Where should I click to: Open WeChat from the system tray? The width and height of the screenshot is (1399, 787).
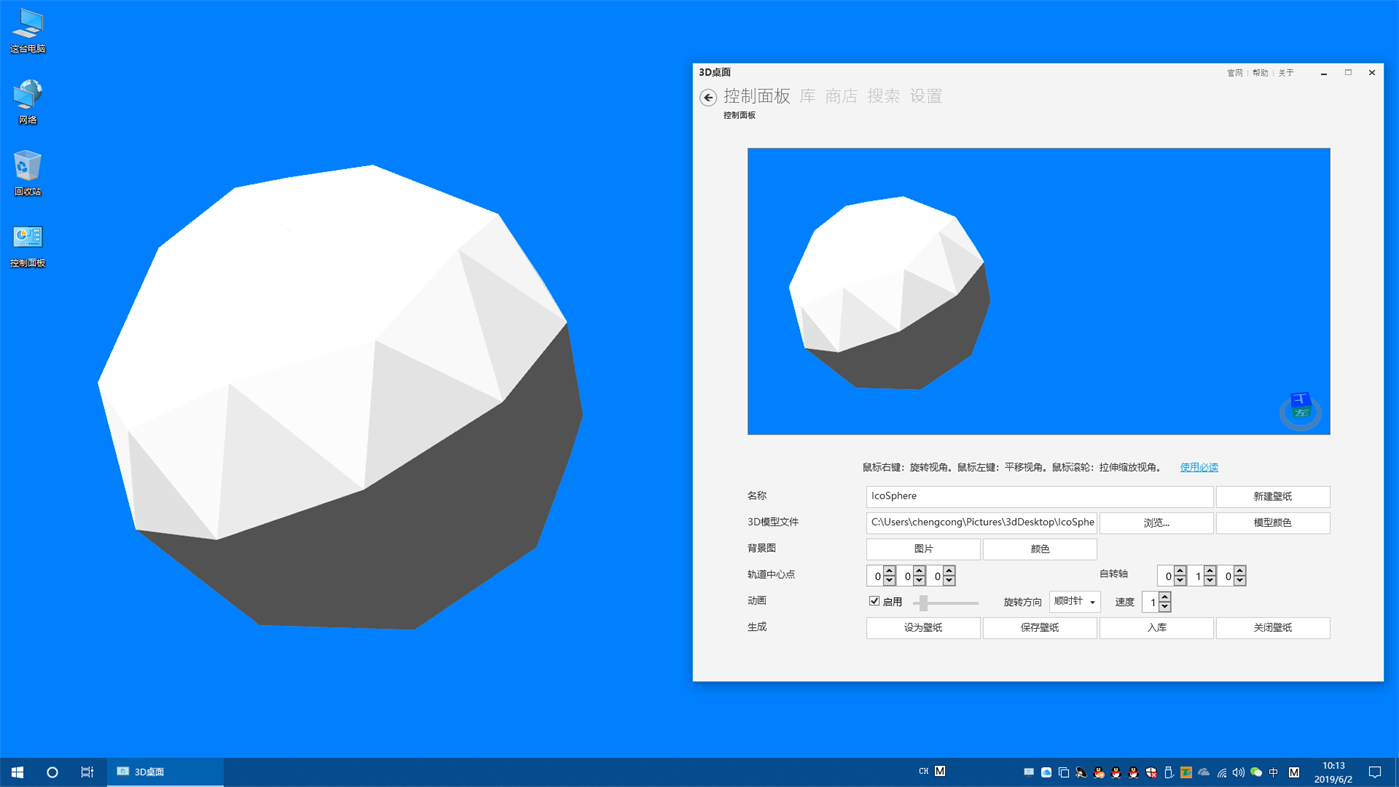(1256, 771)
